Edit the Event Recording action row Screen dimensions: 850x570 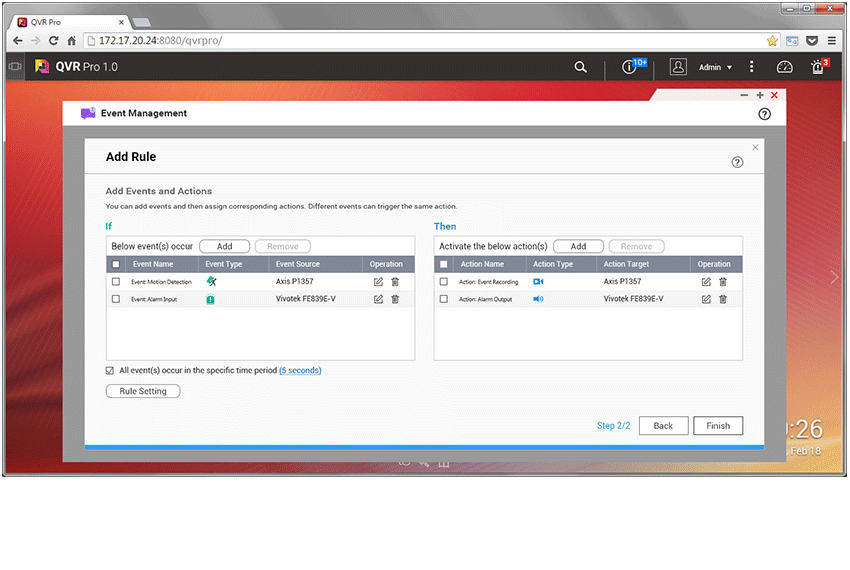pos(706,282)
